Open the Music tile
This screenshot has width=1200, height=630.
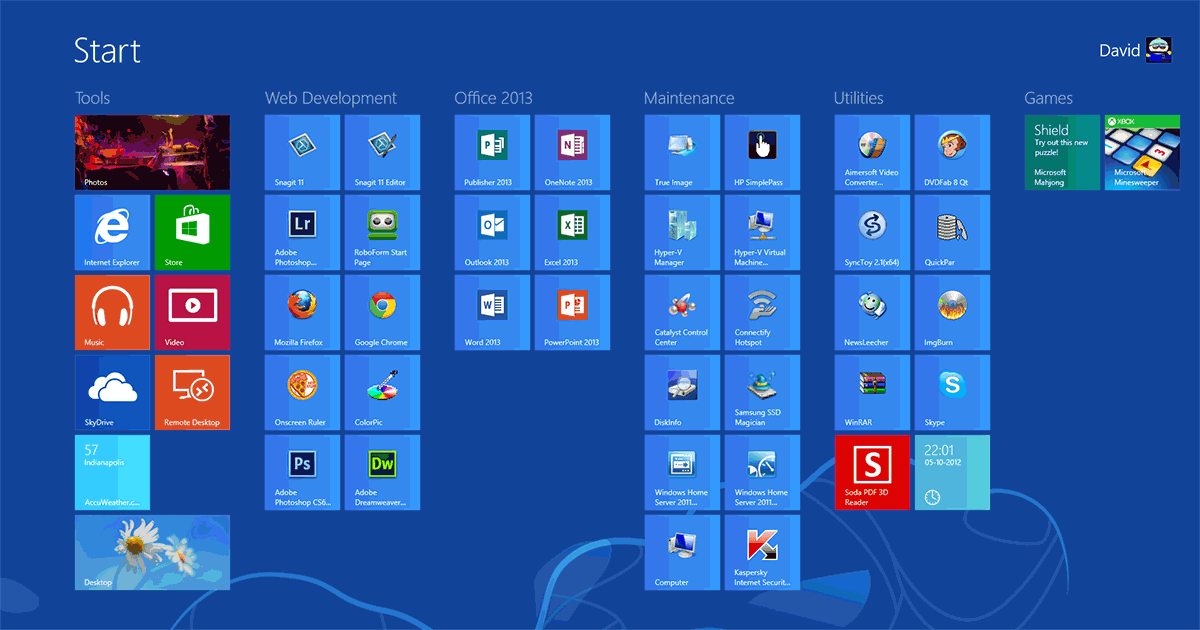tap(112, 312)
